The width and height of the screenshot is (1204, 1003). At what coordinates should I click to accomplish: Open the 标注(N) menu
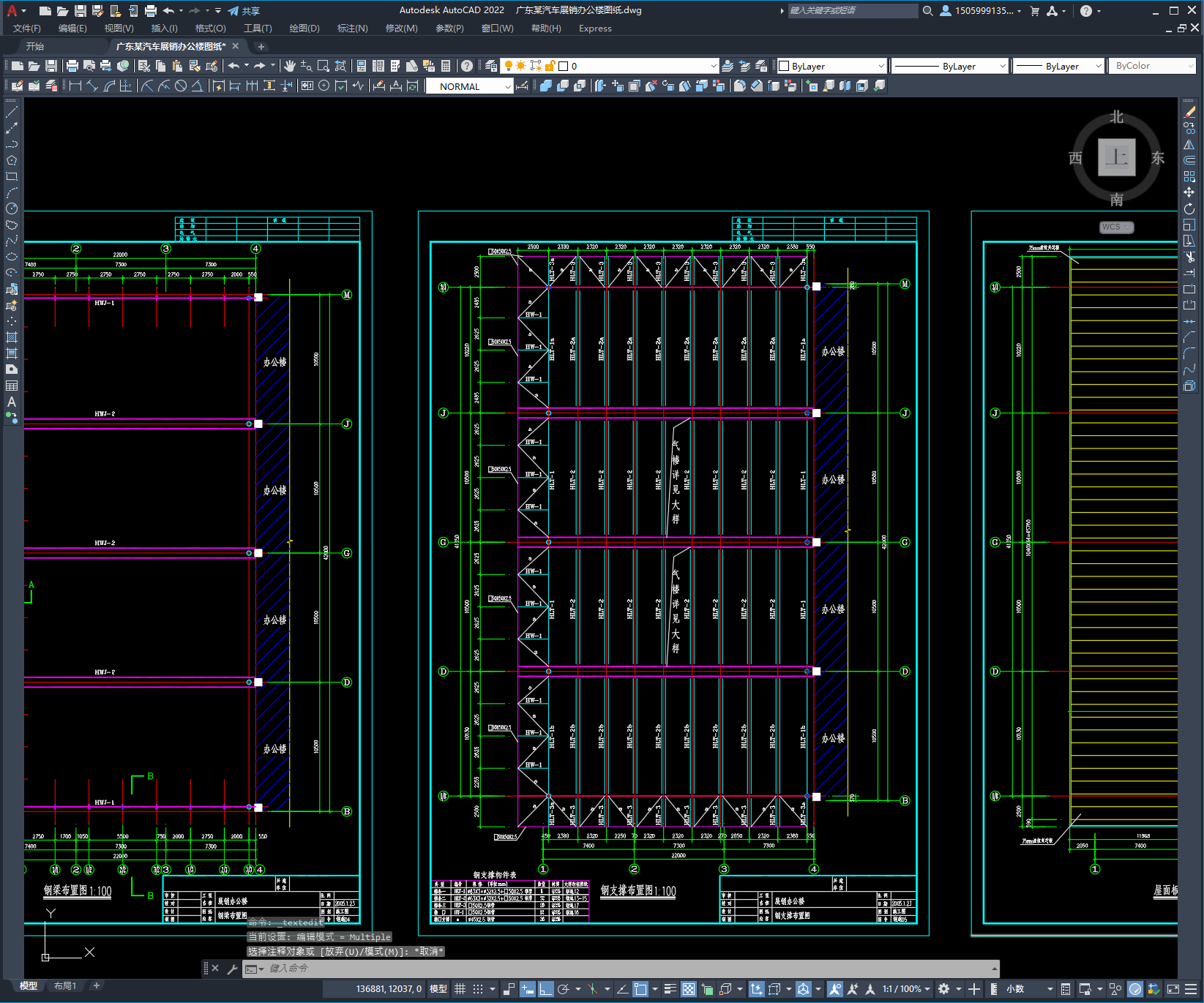coord(352,29)
